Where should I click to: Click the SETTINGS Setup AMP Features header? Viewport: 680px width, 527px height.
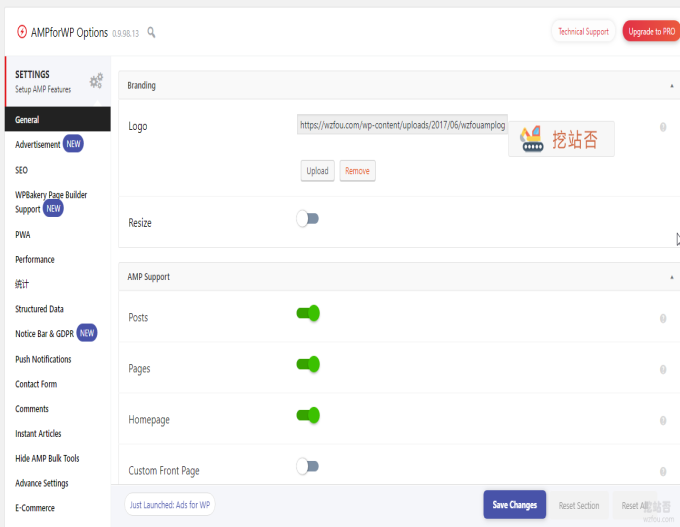pos(58,81)
